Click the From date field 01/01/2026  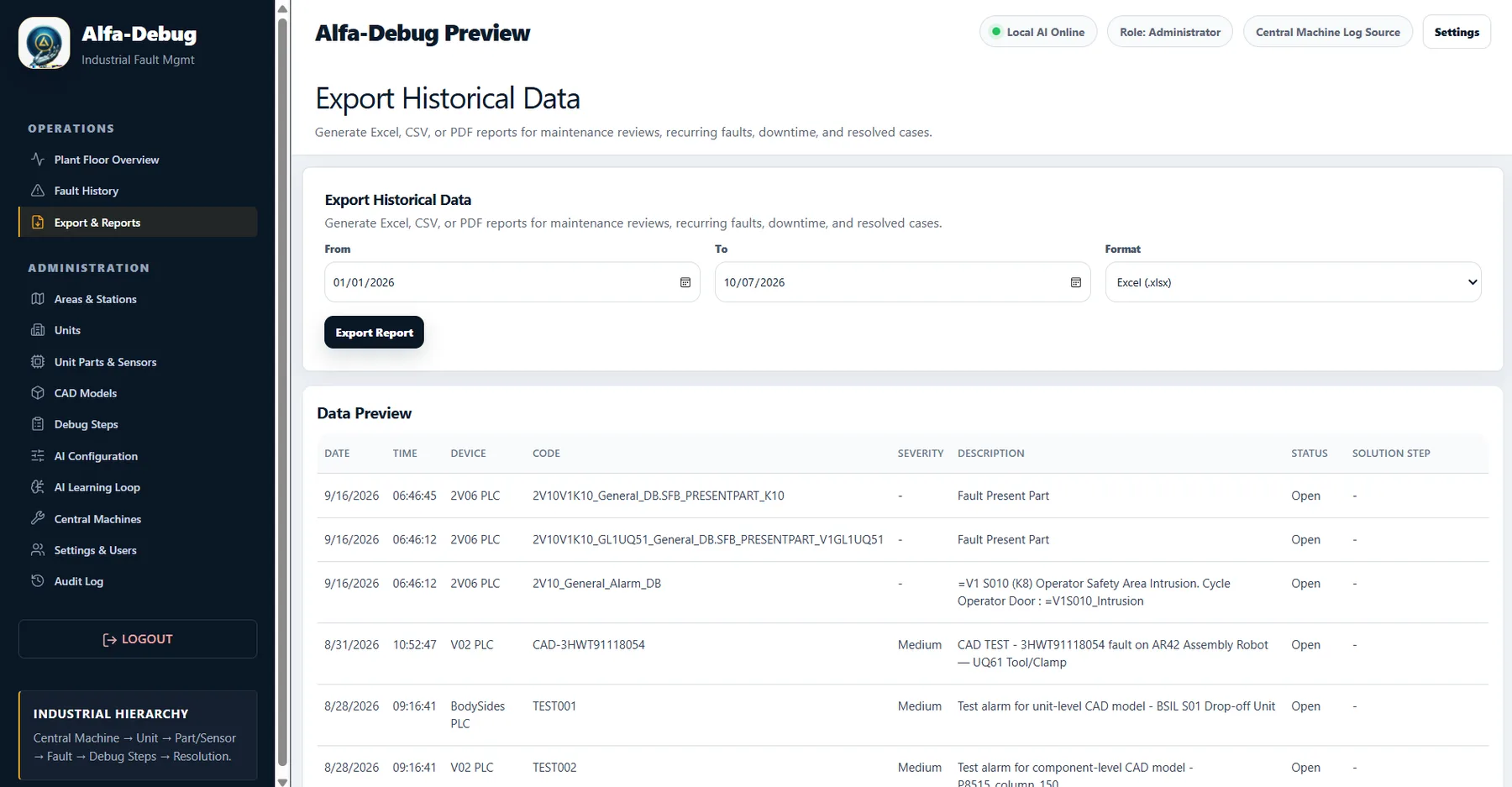point(512,282)
